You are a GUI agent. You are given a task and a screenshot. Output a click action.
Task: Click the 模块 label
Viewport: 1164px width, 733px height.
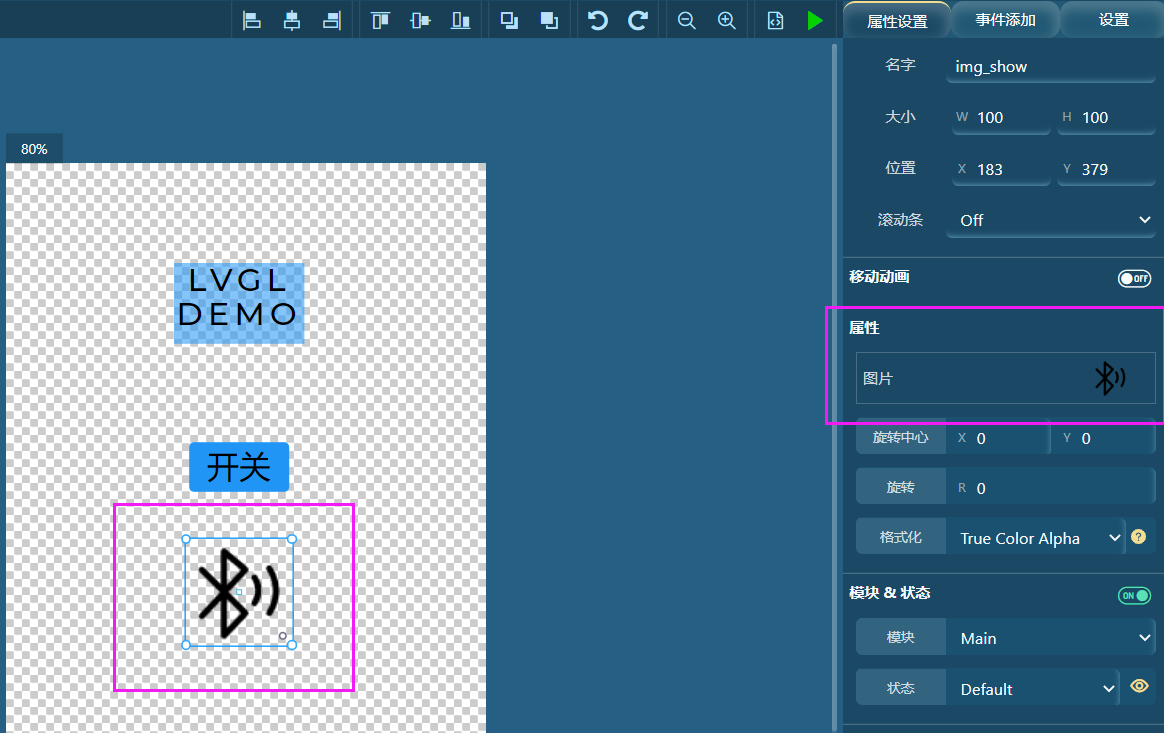900,637
